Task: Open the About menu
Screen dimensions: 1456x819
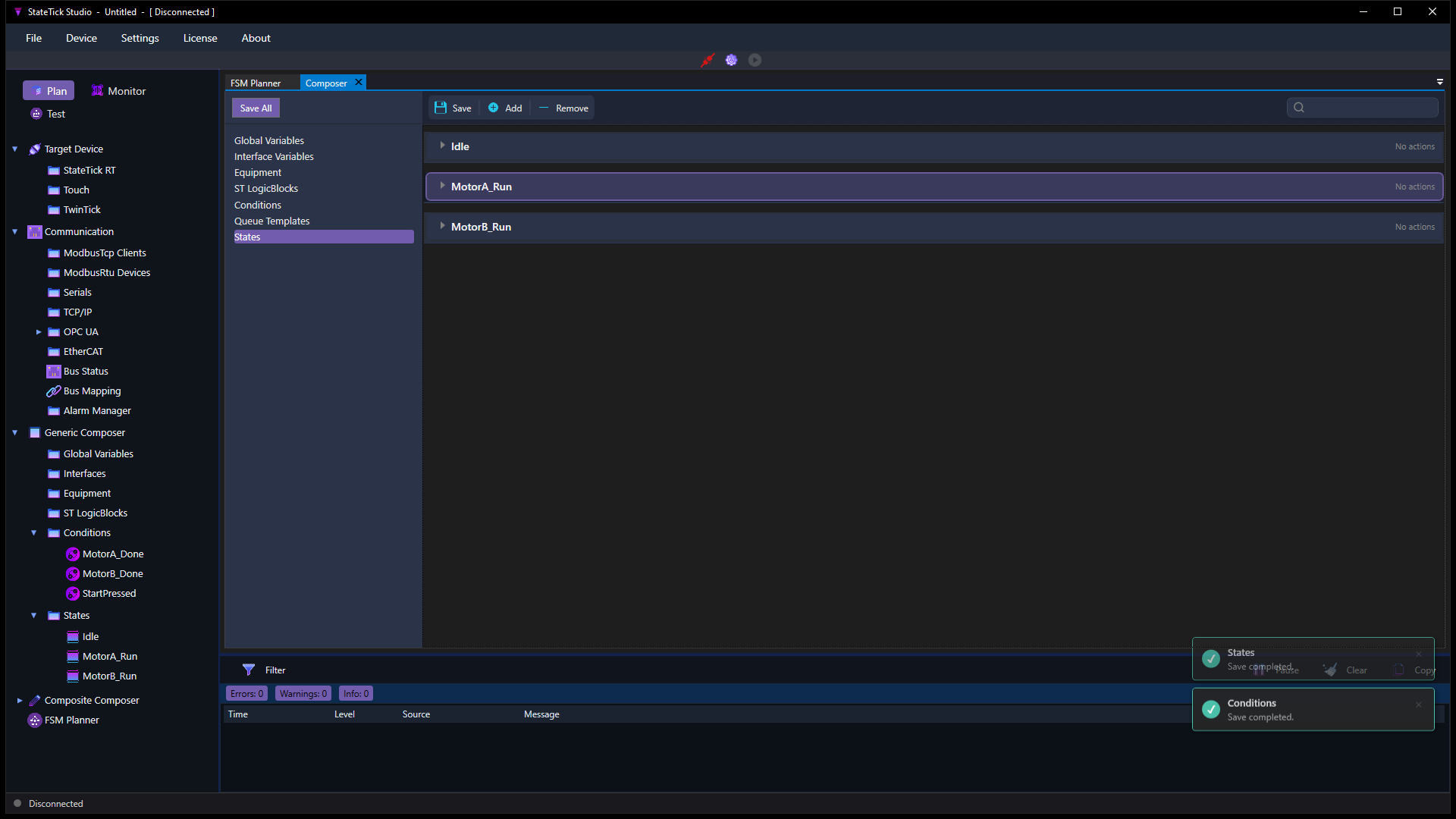Action: 256,38
